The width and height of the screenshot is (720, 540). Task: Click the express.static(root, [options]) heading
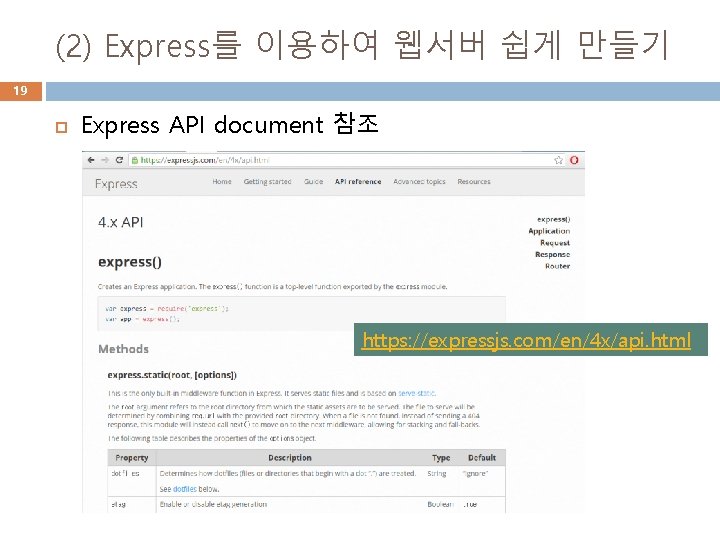pos(172,375)
